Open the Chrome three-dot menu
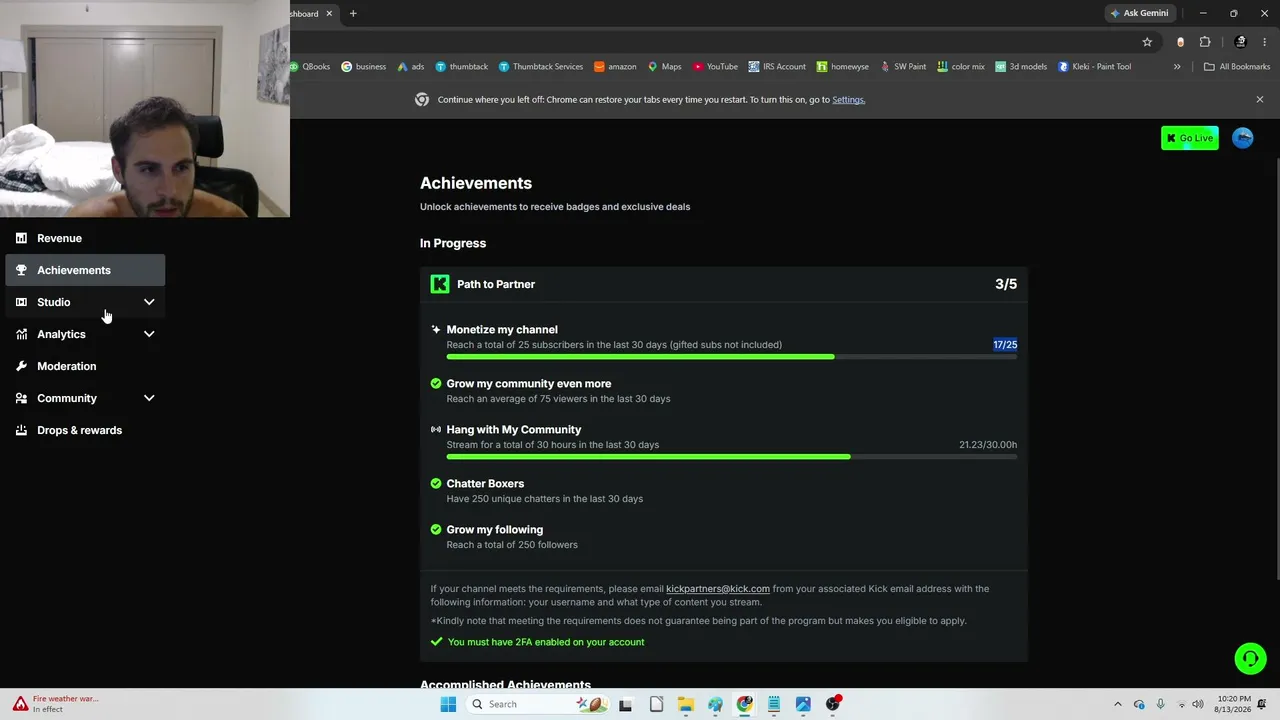This screenshot has height=720, width=1280. coord(1265,42)
